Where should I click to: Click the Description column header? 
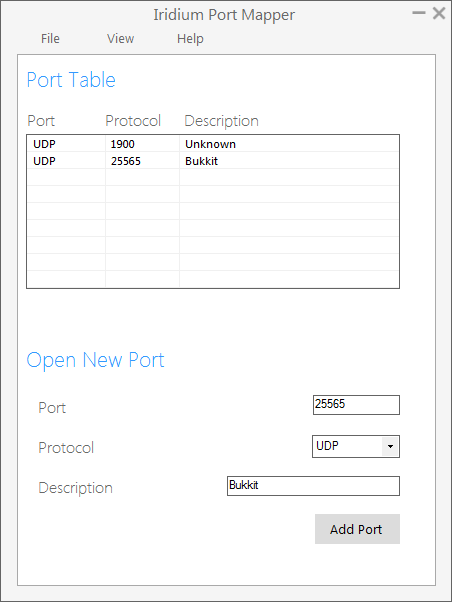(x=222, y=121)
